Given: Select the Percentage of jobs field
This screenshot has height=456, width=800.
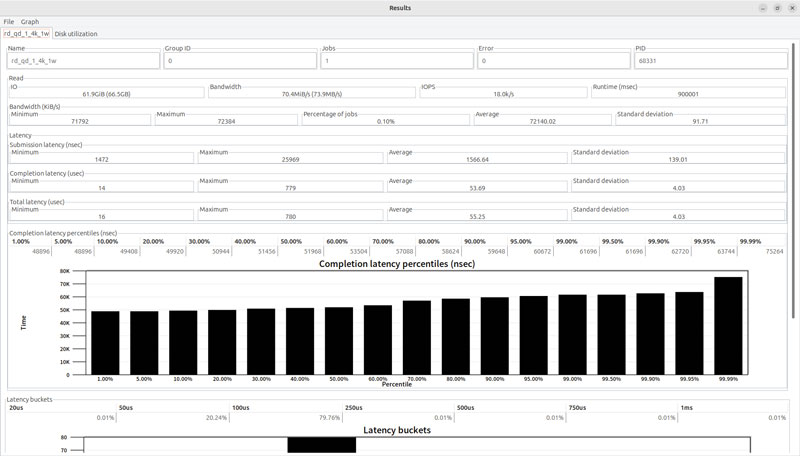Looking at the screenshot, I should 385,121.
